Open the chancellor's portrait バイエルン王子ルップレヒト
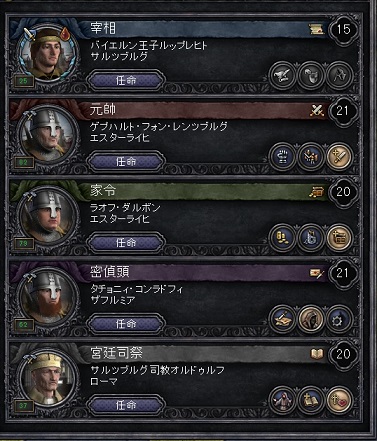This screenshot has height=441, width=377. tap(48, 55)
